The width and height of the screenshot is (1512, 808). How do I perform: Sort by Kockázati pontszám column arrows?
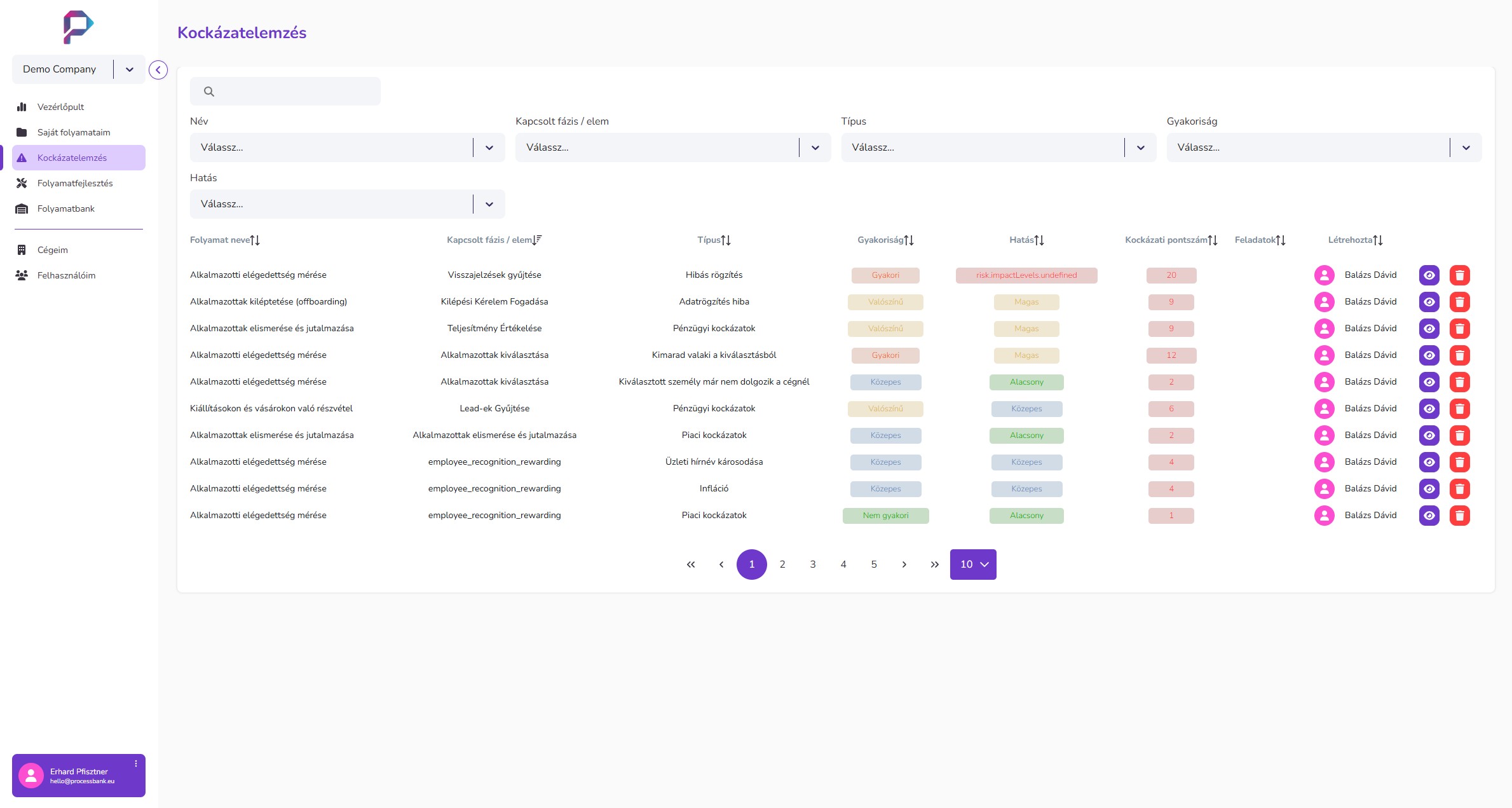(1213, 240)
